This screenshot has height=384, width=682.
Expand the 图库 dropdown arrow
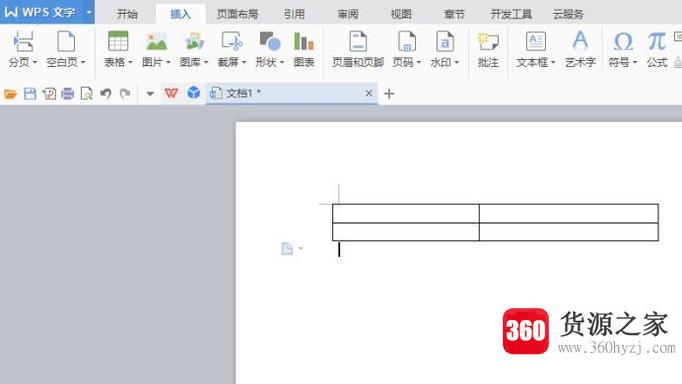(x=206, y=63)
